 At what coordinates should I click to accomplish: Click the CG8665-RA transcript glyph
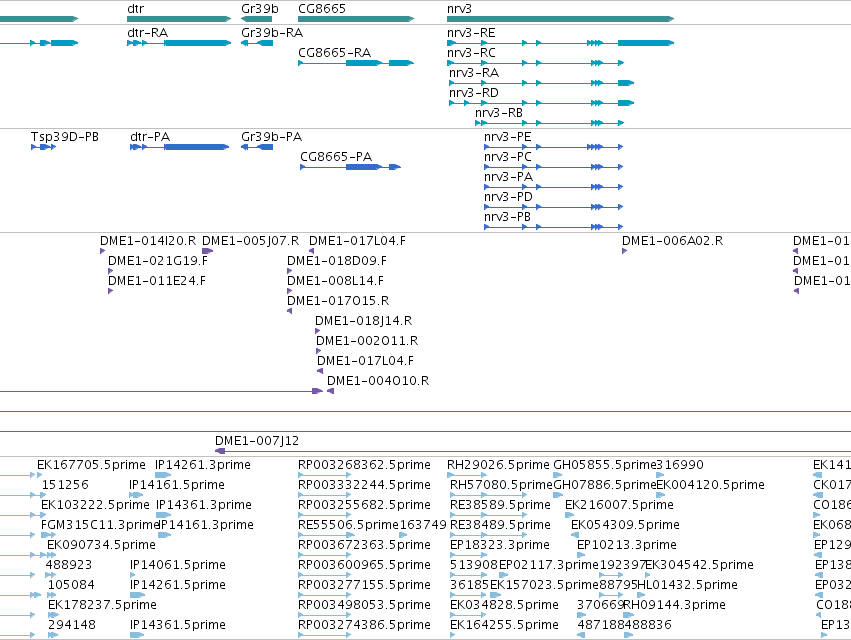click(356, 63)
